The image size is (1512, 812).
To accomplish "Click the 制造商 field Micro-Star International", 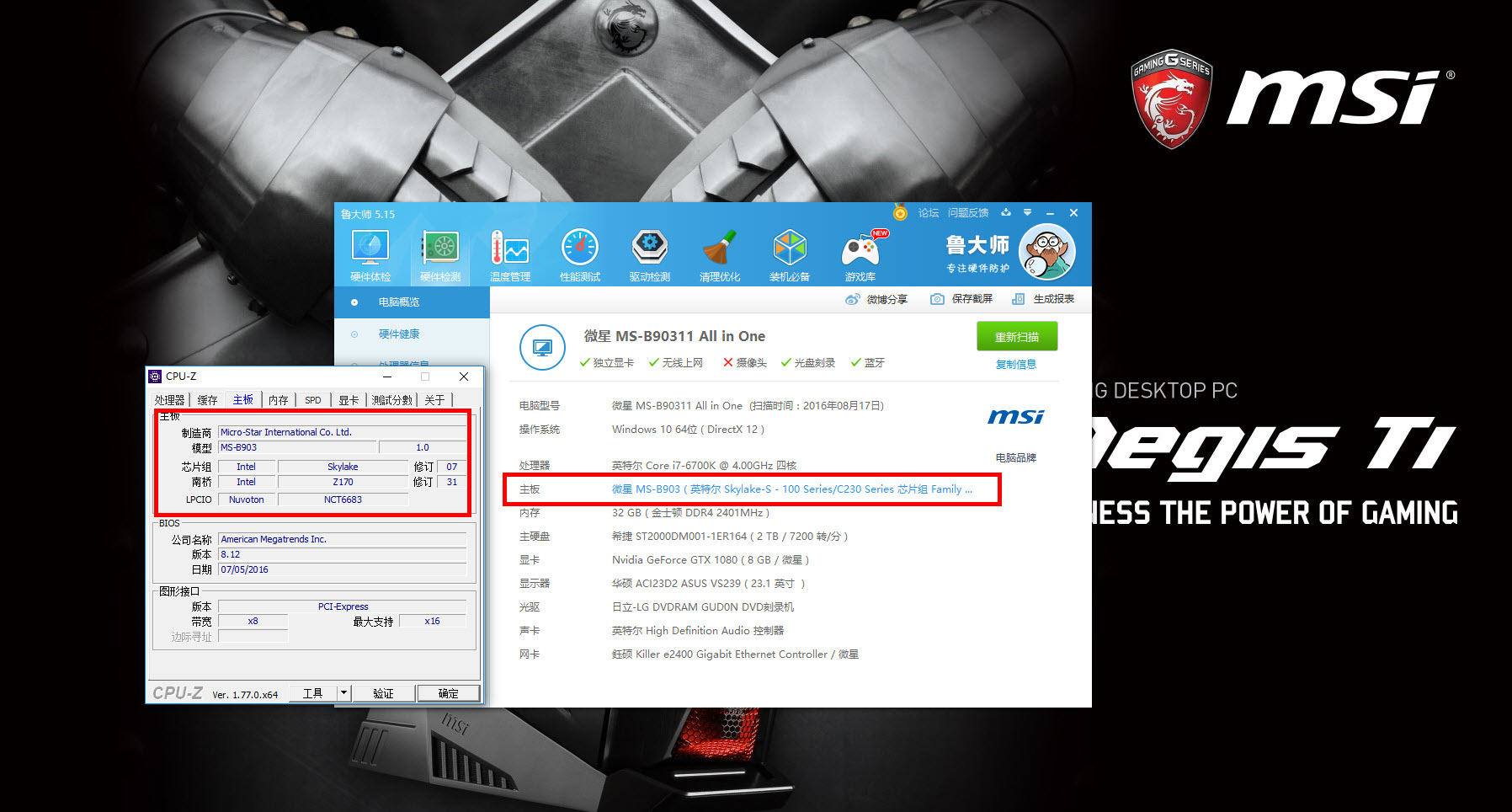I will [342, 432].
